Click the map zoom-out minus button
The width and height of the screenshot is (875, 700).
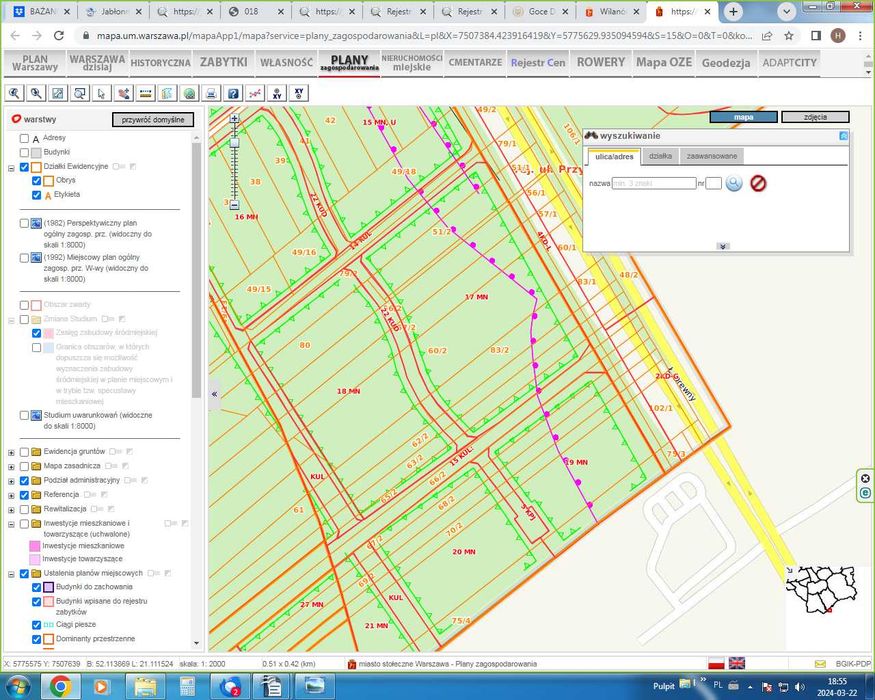point(234,205)
